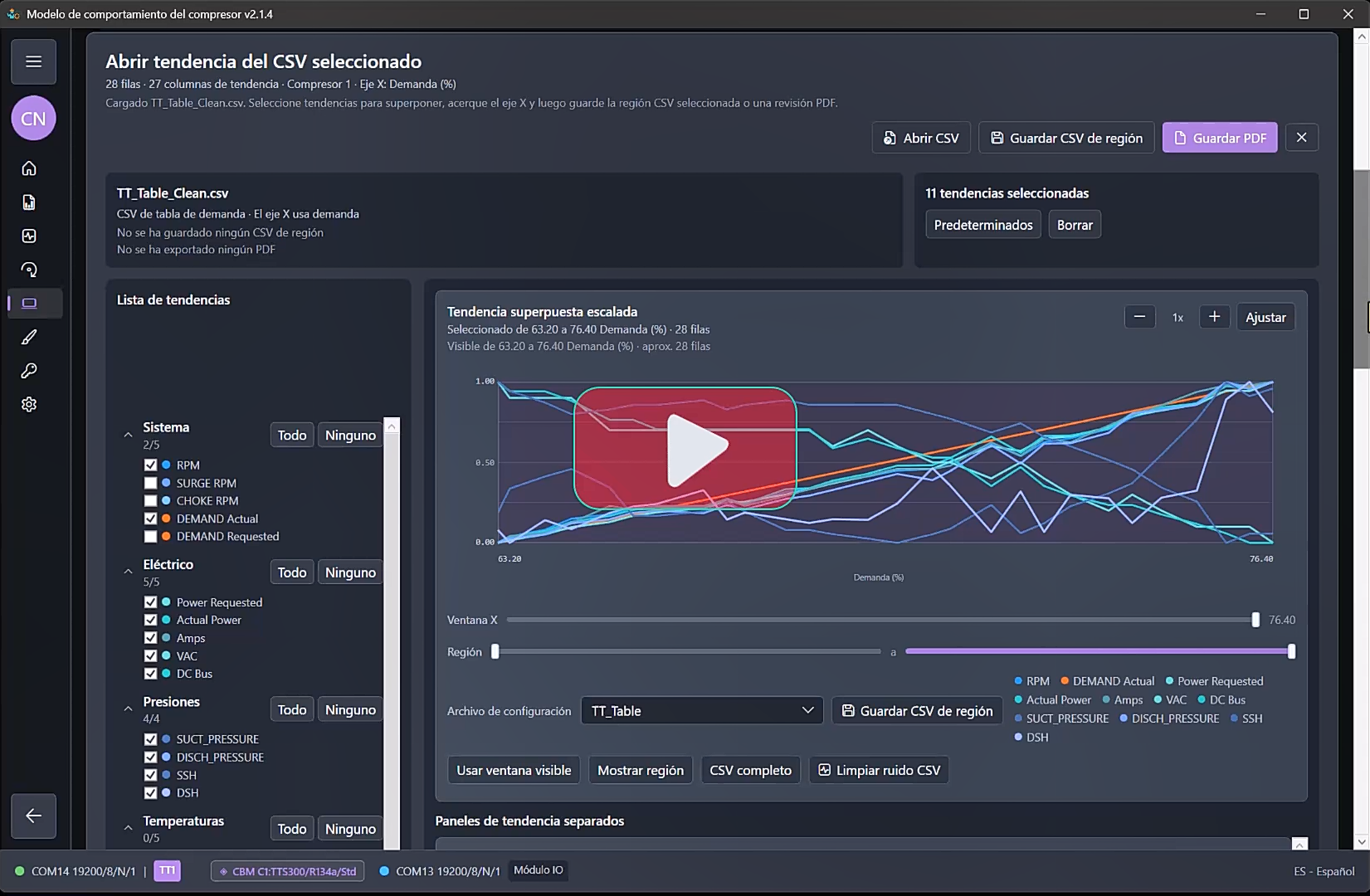Image resolution: width=1370 pixels, height=896 pixels.
Task: Uncheck the DEMAND Actual trend
Action: coord(150,519)
